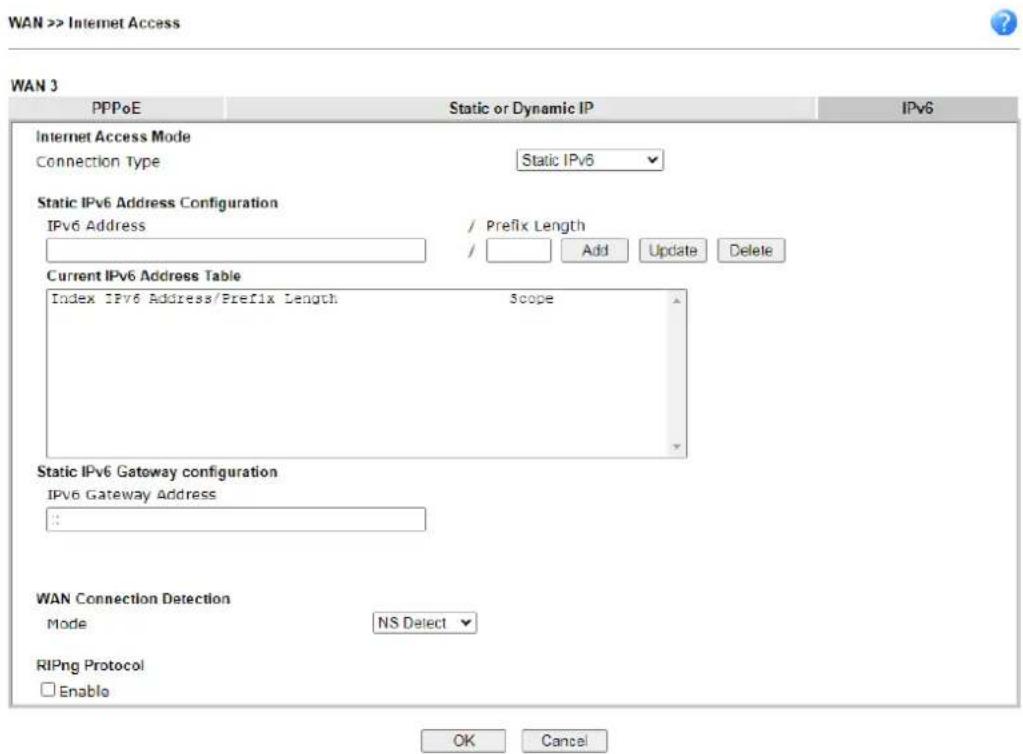This screenshot has height=754, width=1023.
Task: Click the 'WAN Connection Detection' heading
Action: pyautogui.click(x=133, y=599)
